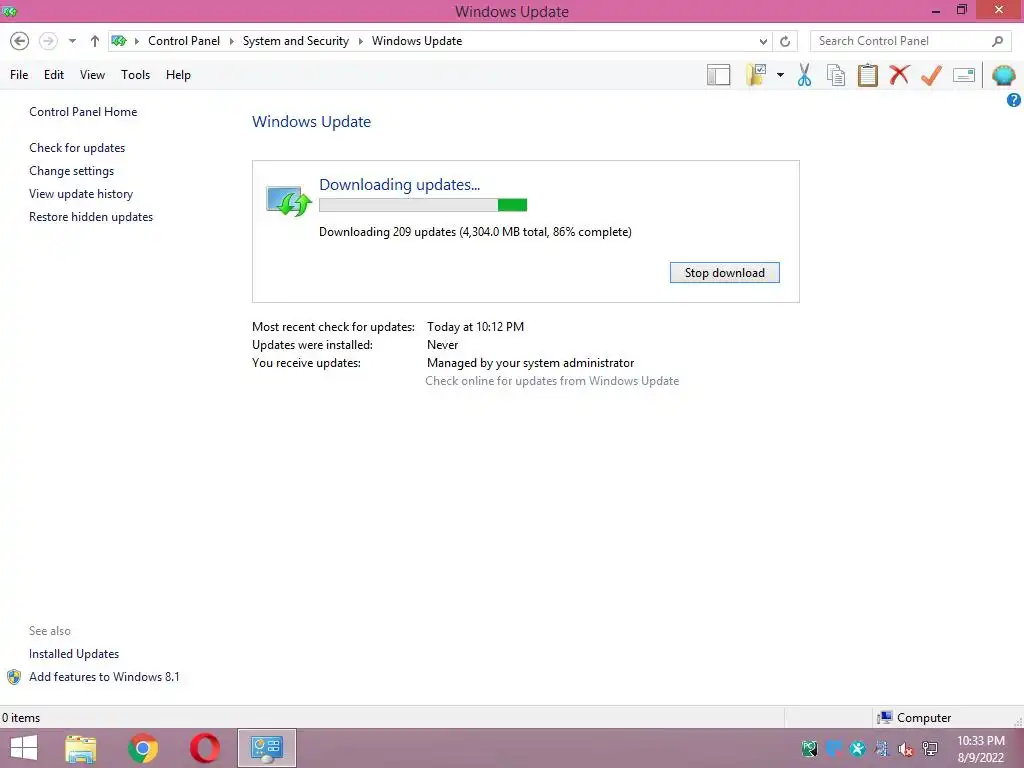
Task: Go up one level with Up arrow
Action: (x=95, y=41)
